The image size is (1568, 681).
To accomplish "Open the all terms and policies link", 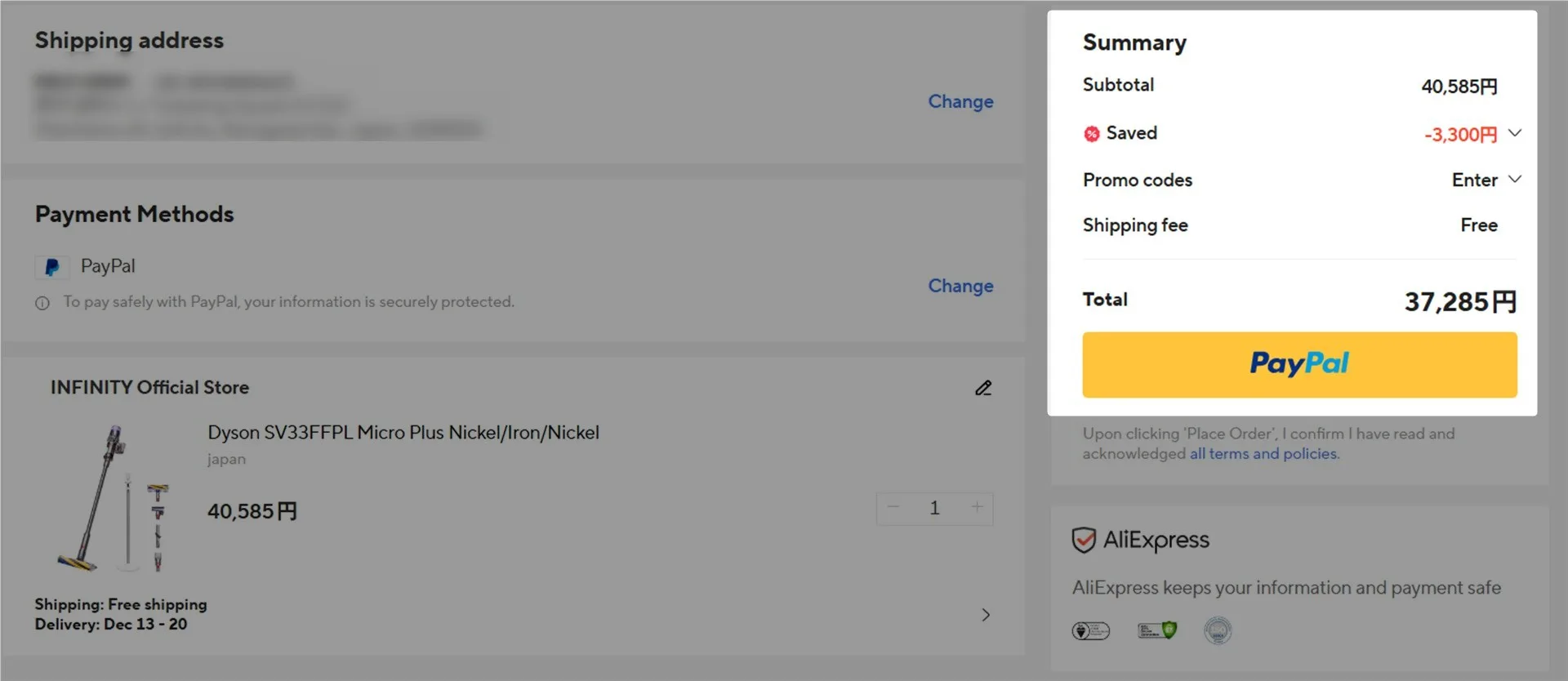I will click(x=1264, y=454).
